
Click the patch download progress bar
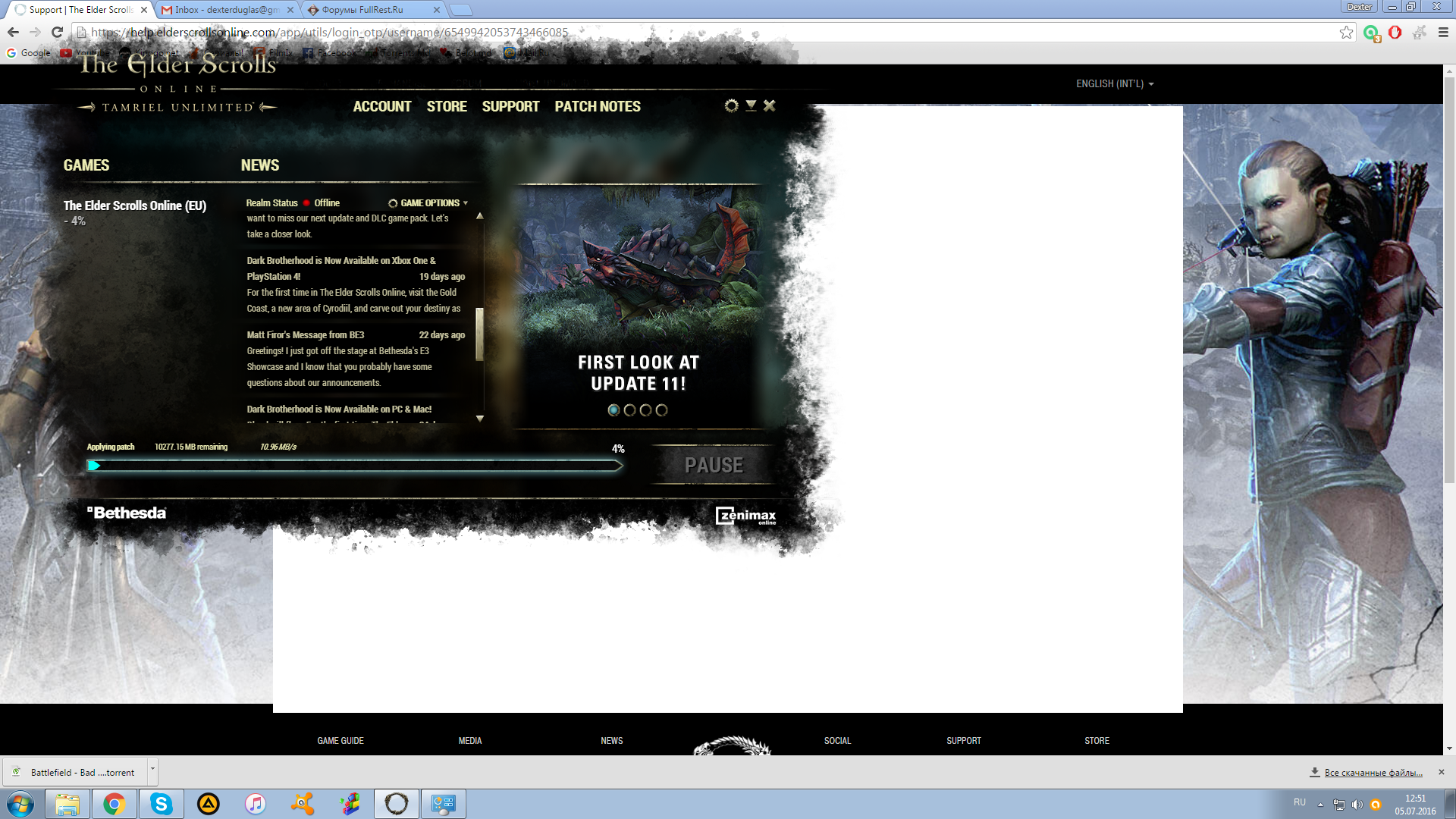(x=355, y=466)
